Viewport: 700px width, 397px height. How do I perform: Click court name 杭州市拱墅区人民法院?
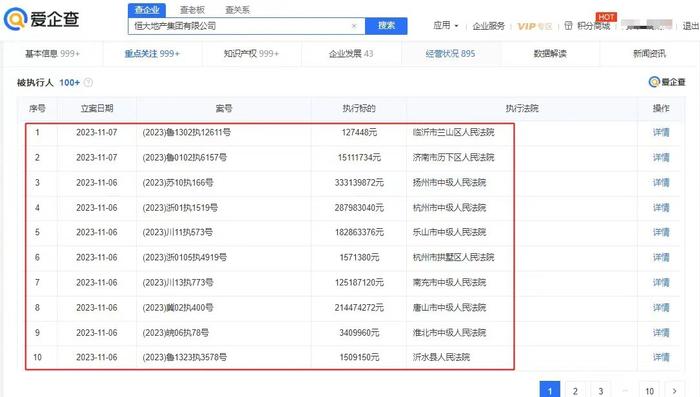point(453,257)
